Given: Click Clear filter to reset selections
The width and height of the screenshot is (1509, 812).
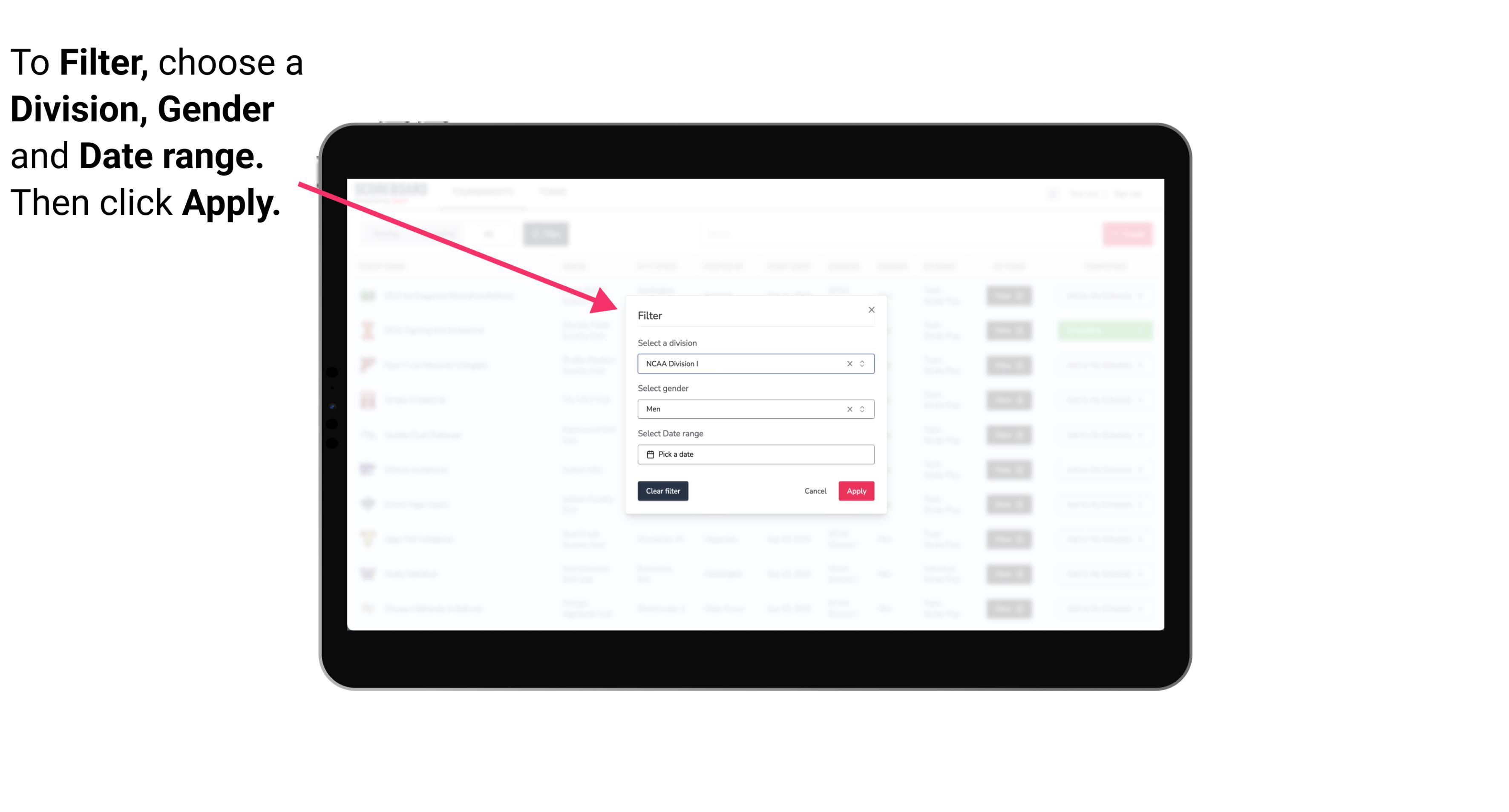Looking at the screenshot, I should tap(663, 491).
